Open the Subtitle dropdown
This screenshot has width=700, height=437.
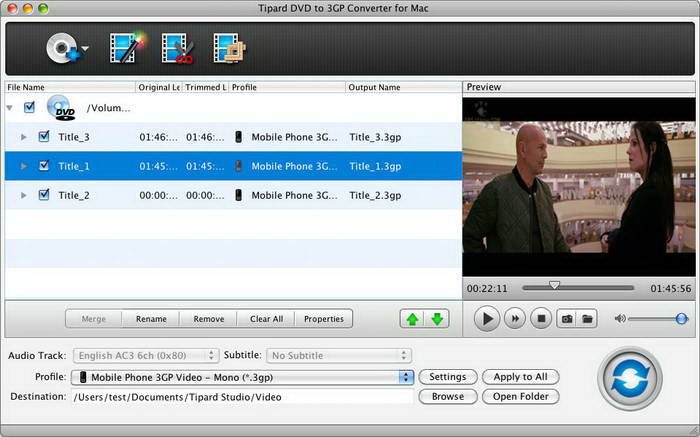339,355
